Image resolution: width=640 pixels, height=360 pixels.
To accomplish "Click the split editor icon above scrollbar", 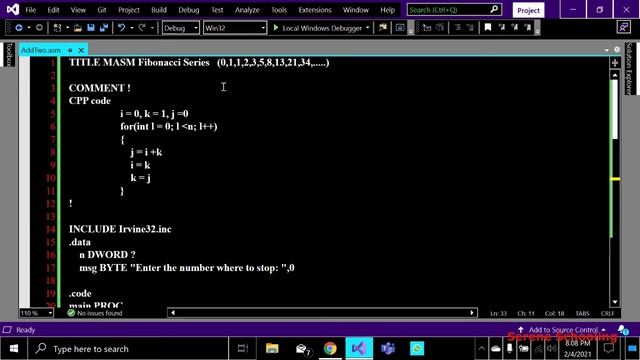I will coord(615,63).
